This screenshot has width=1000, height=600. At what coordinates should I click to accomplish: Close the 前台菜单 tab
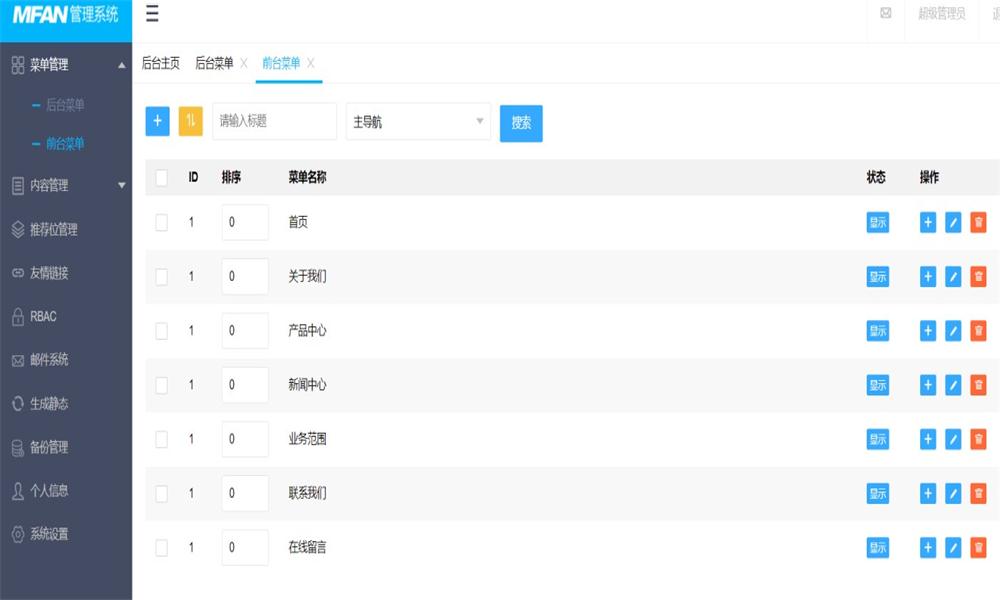pyautogui.click(x=311, y=63)
